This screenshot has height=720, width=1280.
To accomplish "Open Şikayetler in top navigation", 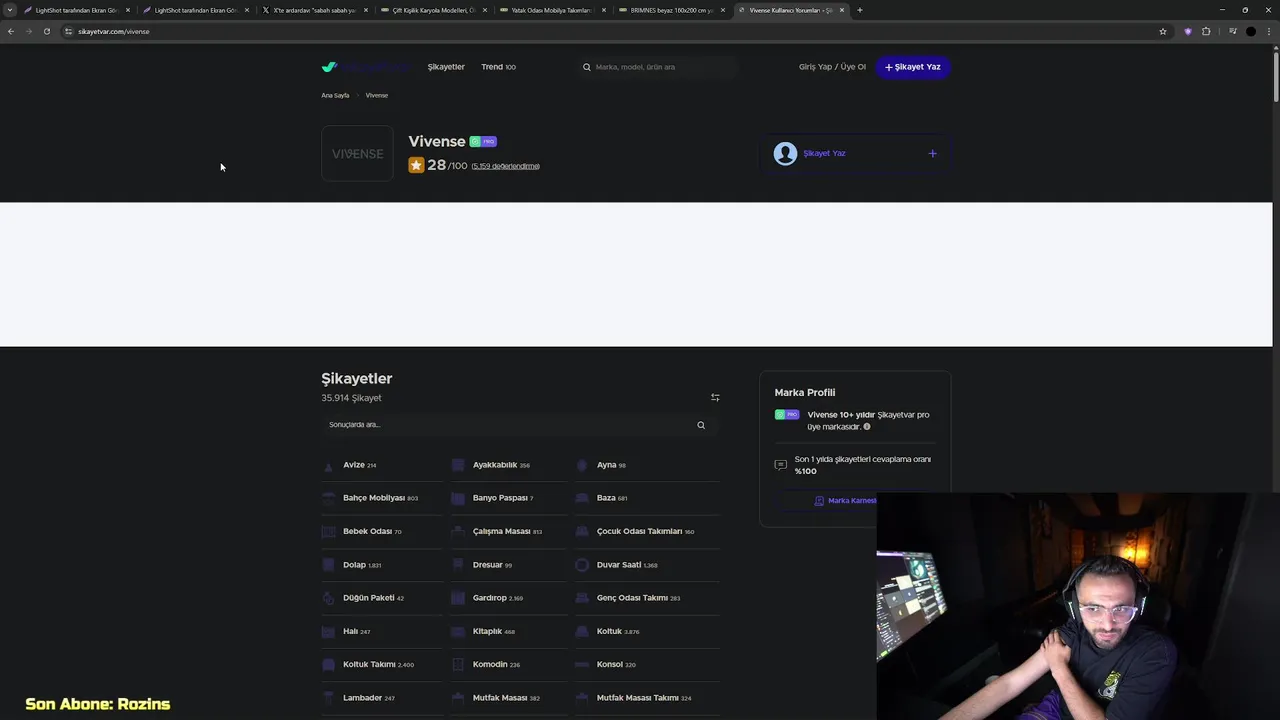I will click(x=446, y=67).
